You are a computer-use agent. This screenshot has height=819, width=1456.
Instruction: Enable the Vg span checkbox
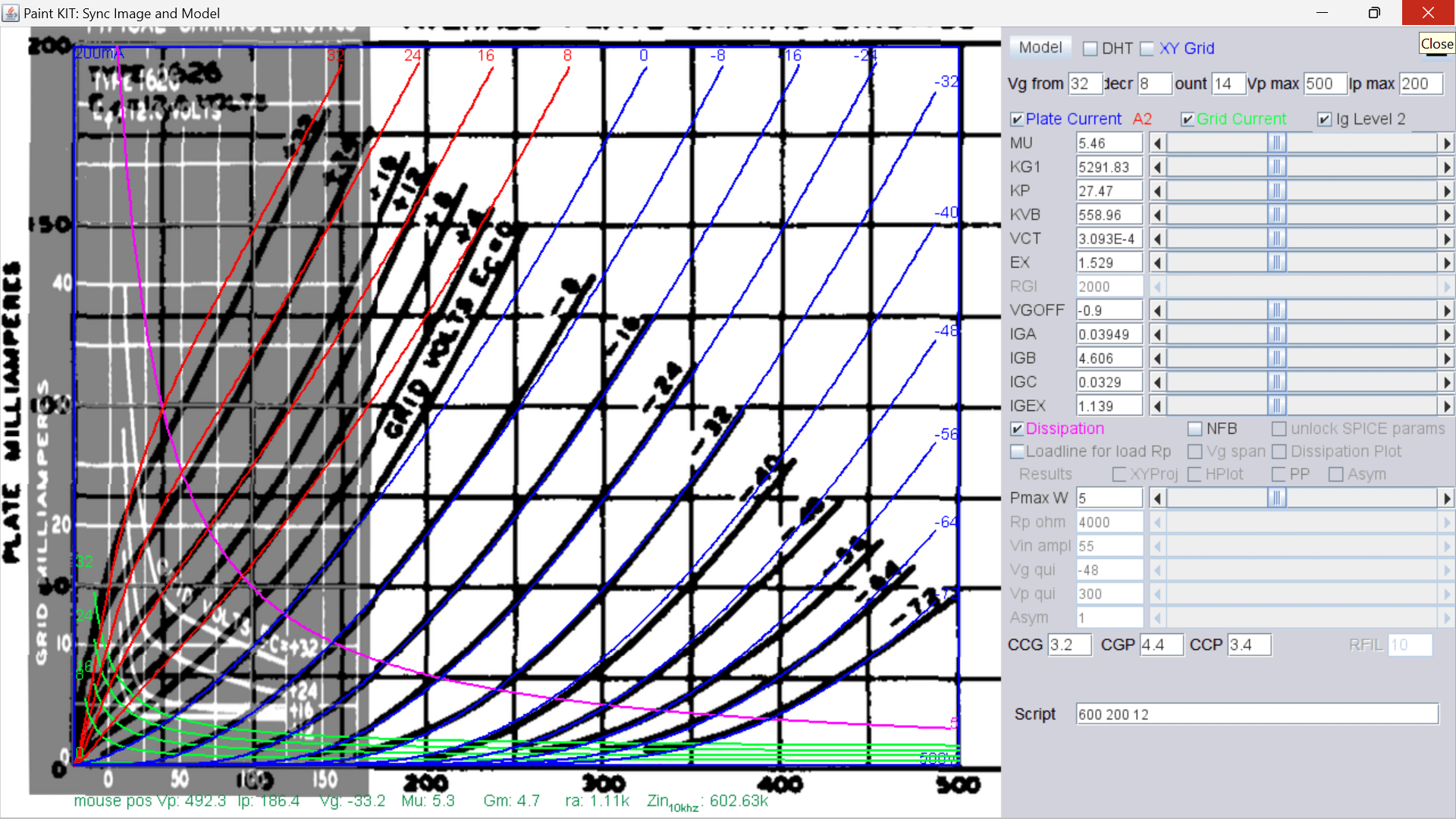tap(1195, 452)
